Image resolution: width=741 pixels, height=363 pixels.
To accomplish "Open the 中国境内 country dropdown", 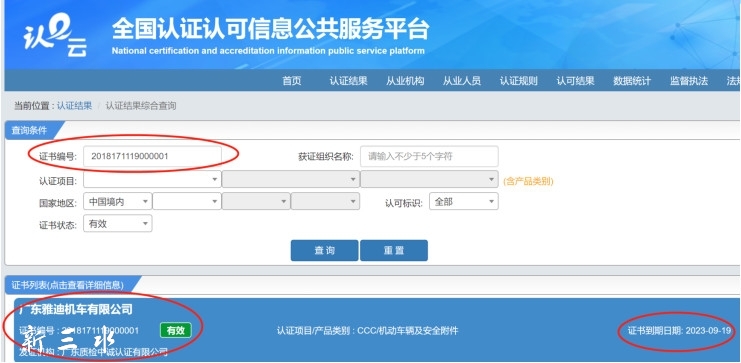I will [118, 201].
